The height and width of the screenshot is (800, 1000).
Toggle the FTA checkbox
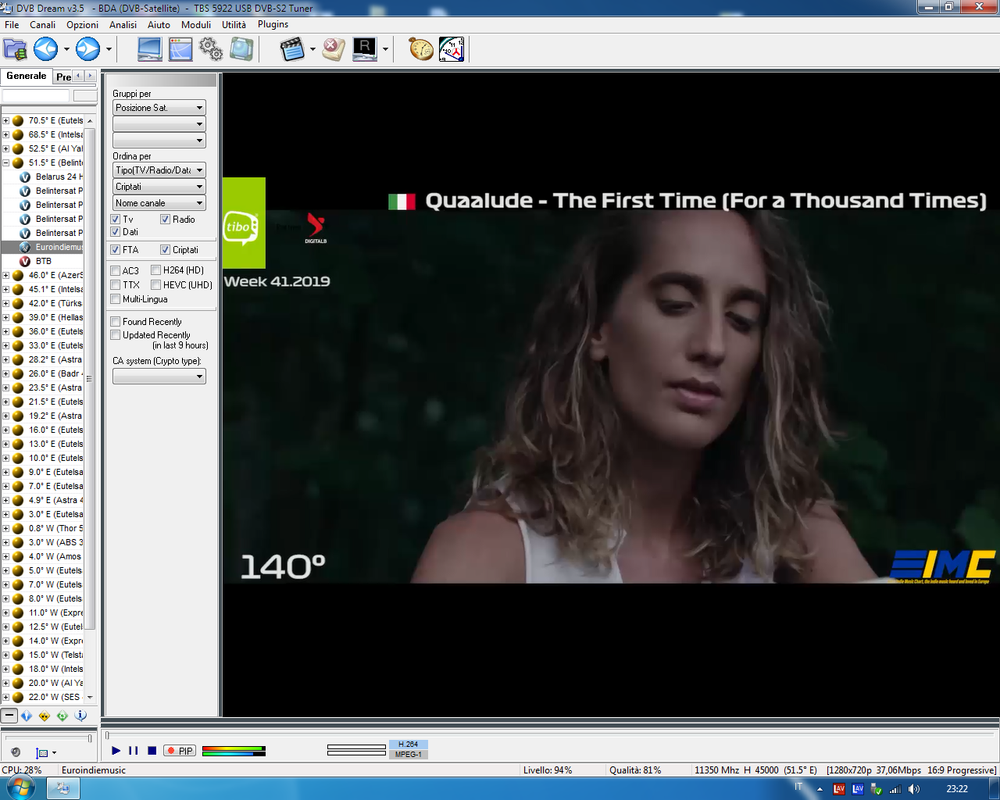coord(115,249)
